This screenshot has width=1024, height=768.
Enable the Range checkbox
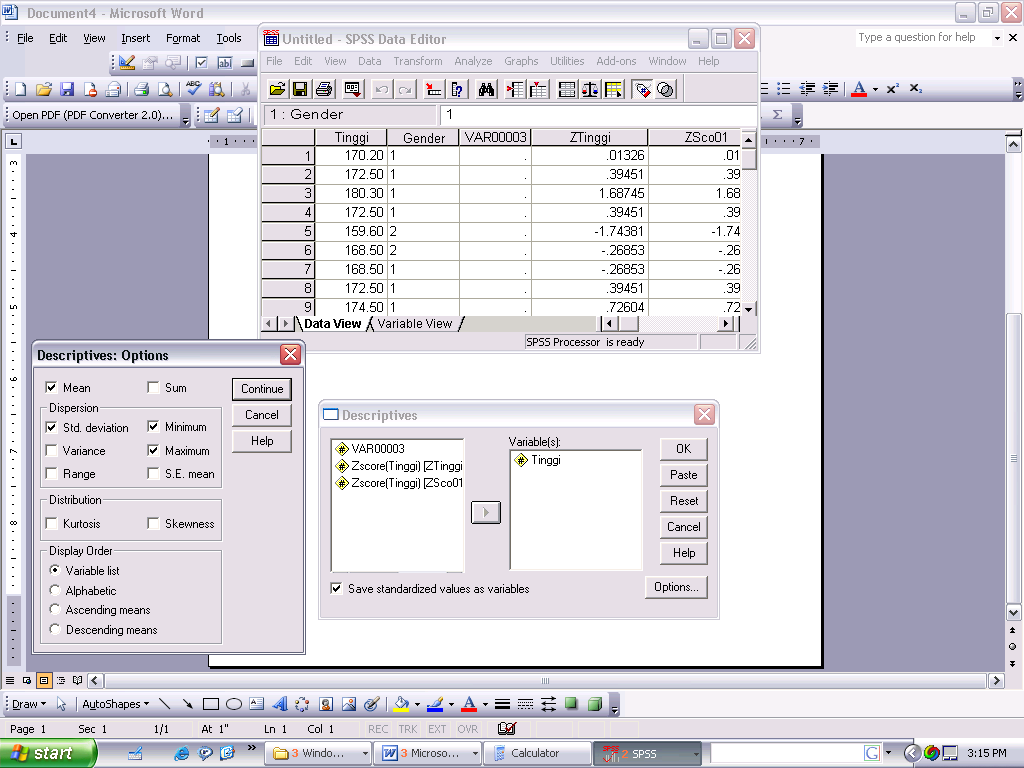(51, 473)
